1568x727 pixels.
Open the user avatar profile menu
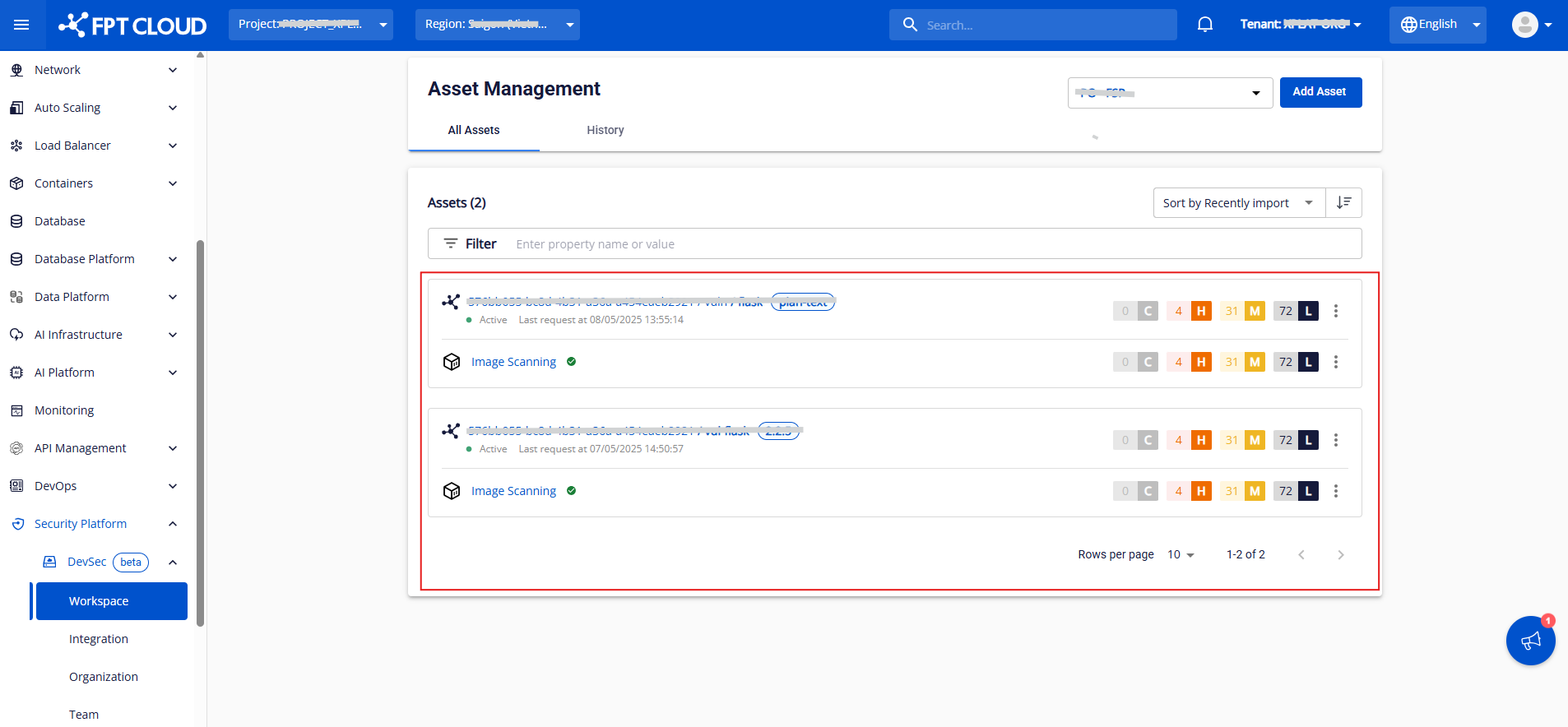[x=1530, y=25]
